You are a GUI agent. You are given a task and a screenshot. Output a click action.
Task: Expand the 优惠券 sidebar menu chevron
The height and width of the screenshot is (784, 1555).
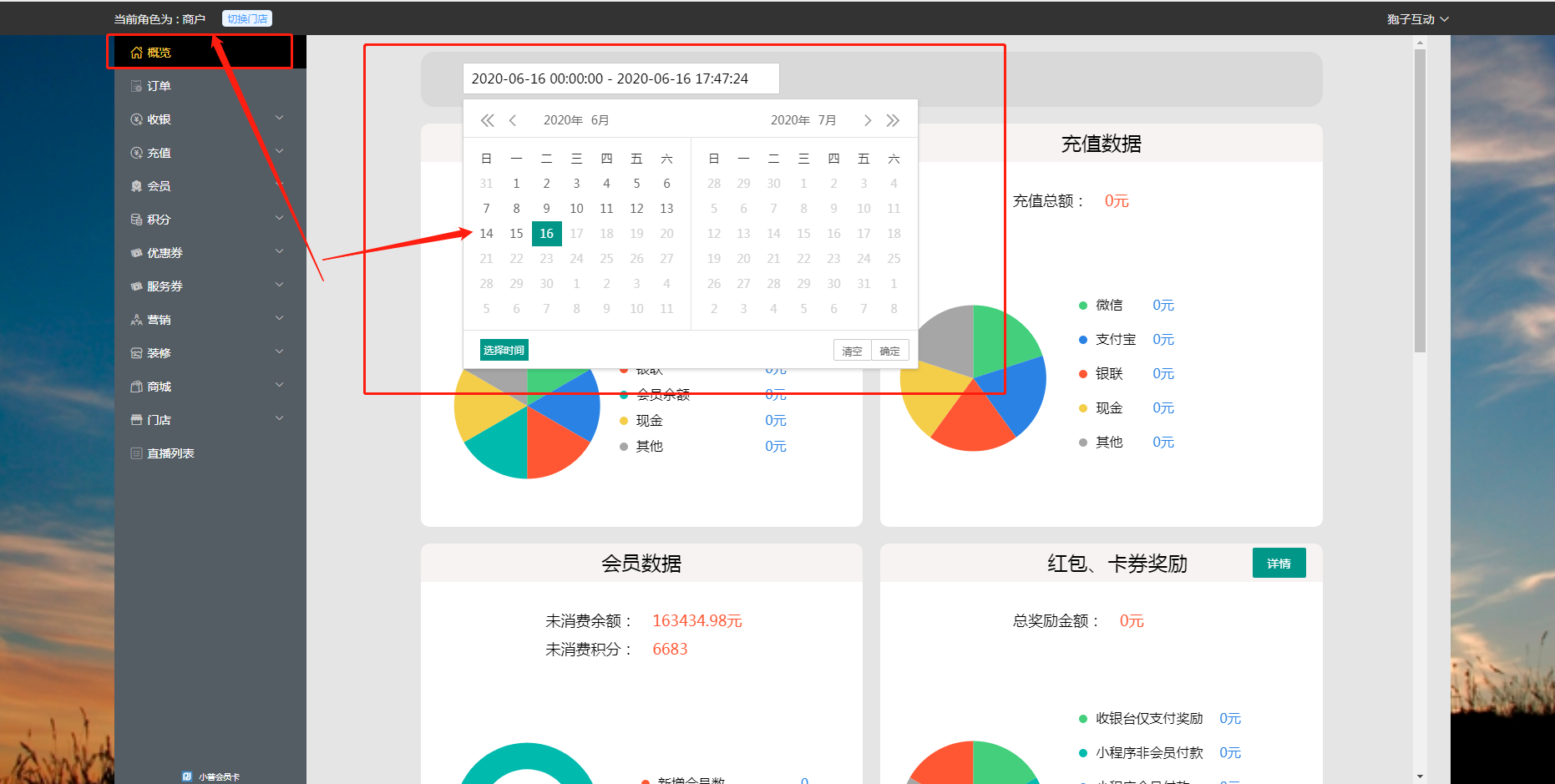(x=280, y=251)
